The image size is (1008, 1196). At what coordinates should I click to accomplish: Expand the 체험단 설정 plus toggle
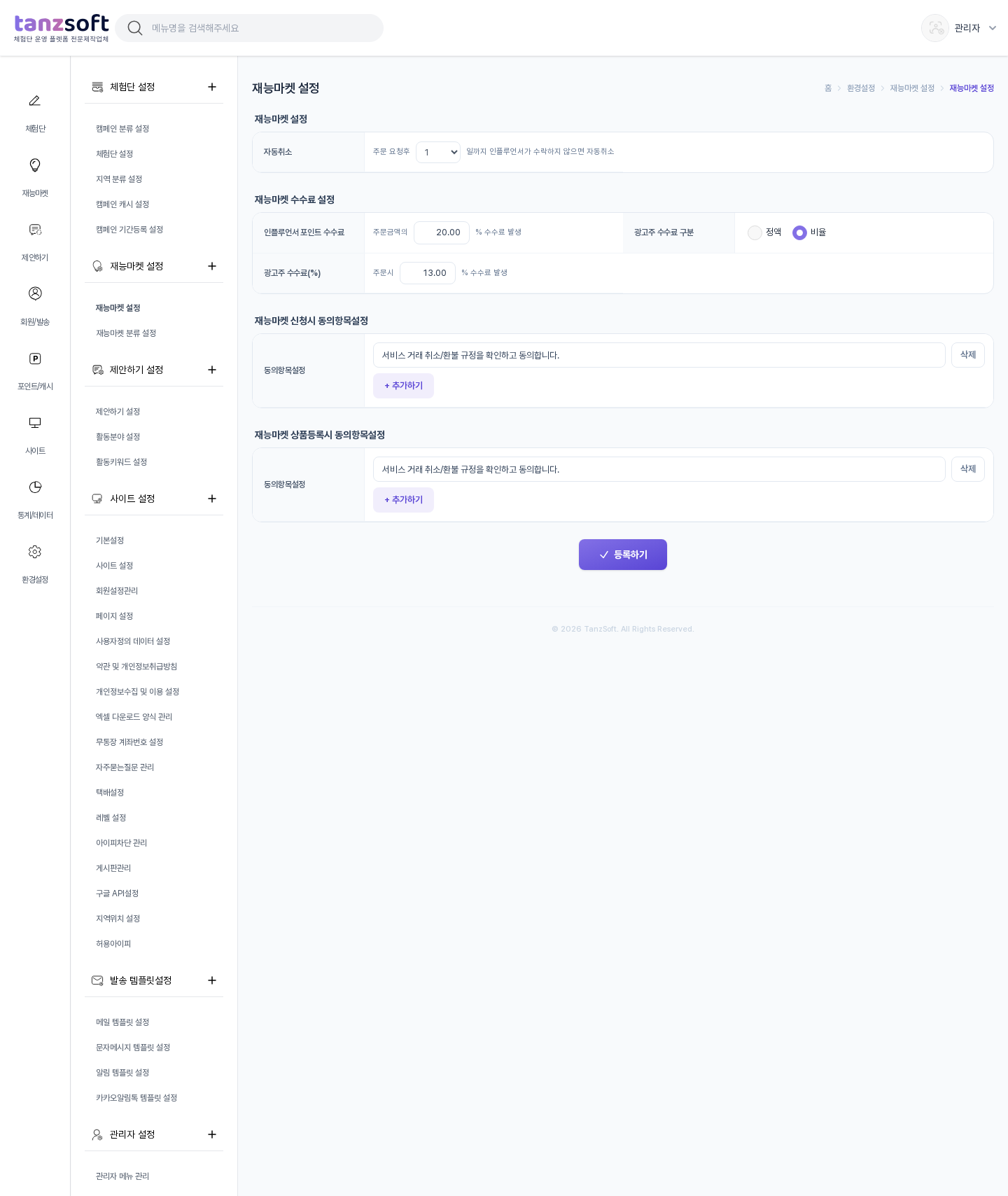click(212, 87)
